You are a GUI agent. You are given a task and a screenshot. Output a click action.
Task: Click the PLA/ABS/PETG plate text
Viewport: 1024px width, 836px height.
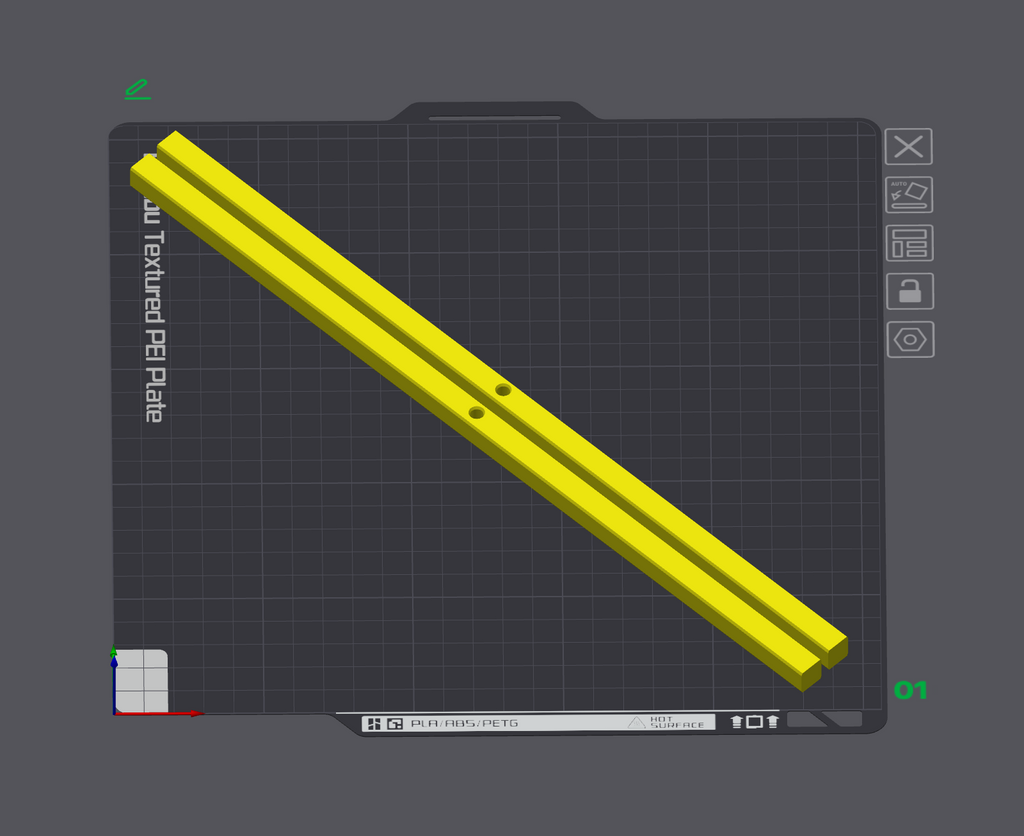click(464, 723)
